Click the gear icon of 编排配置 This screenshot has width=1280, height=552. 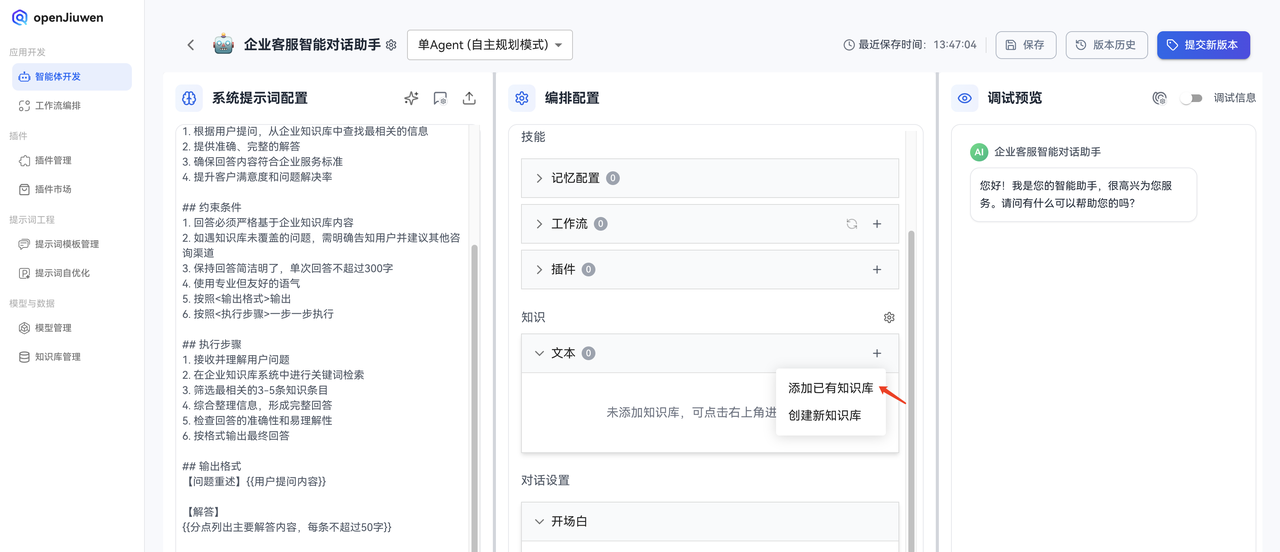coord(521,98)
